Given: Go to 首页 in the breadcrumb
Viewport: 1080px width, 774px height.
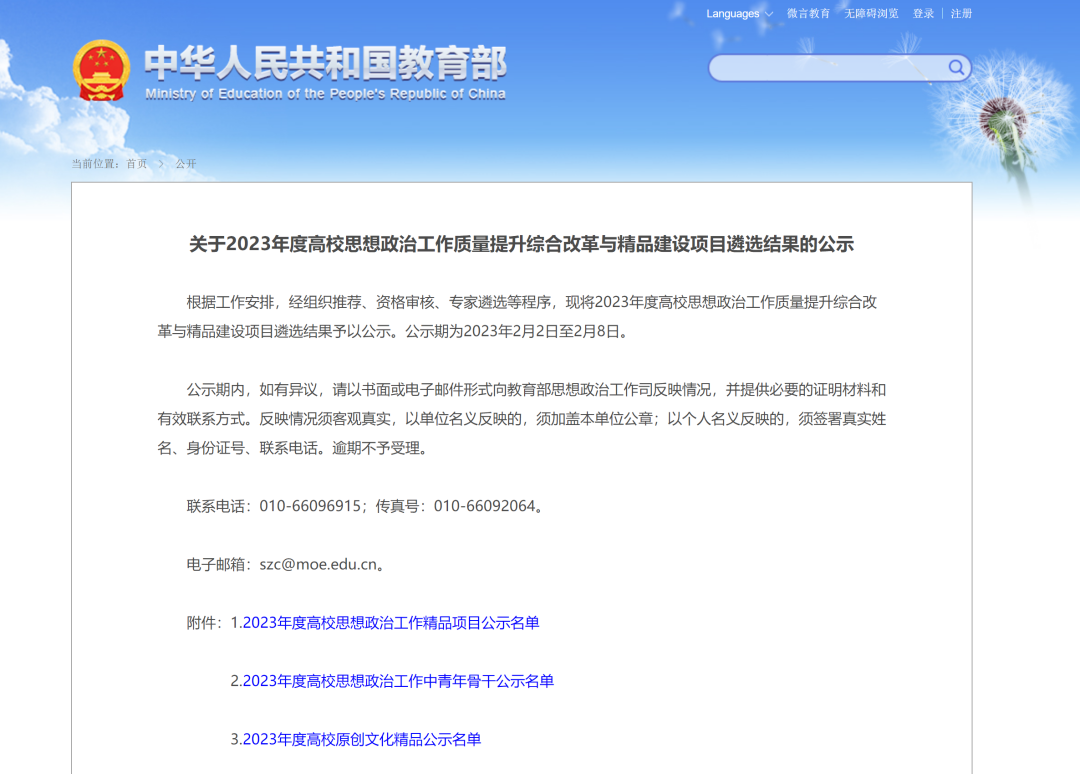Looking at the screenshot, I should pyautogui.click(x=136, y=164).
